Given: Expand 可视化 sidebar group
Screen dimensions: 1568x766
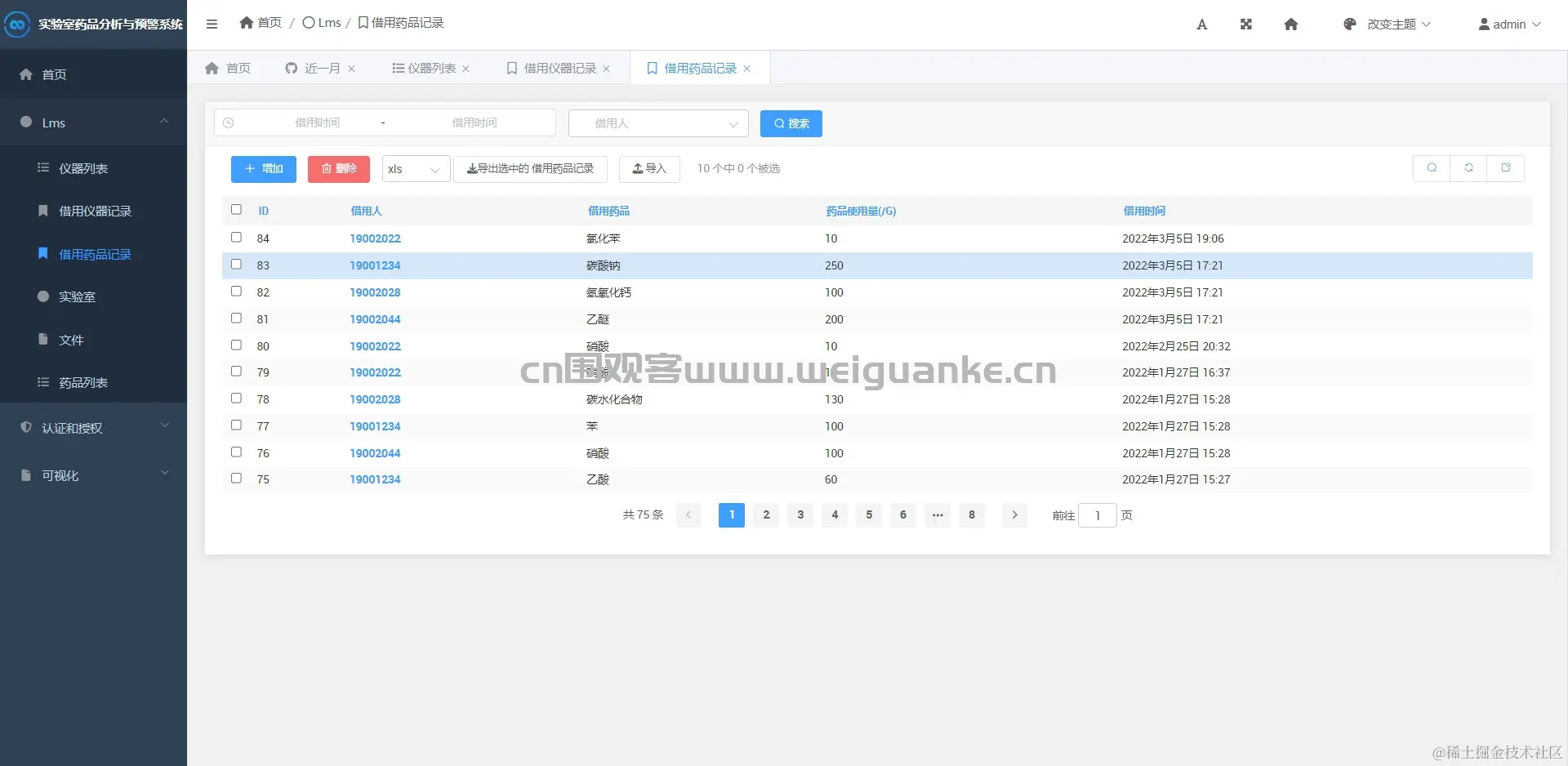Looking at the screenshot, I should click(x=93, y=475).
